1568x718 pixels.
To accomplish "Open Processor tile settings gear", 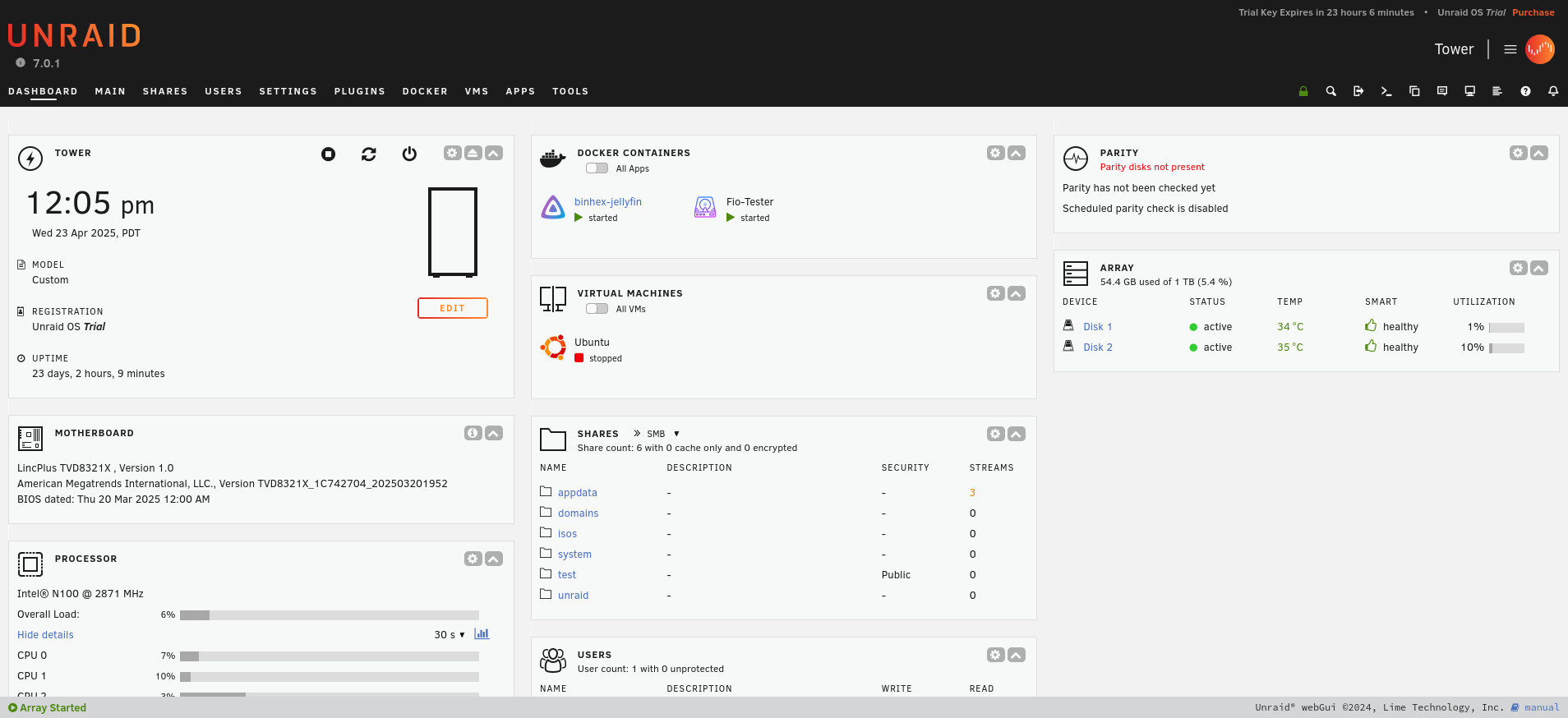I will point(473,559).
